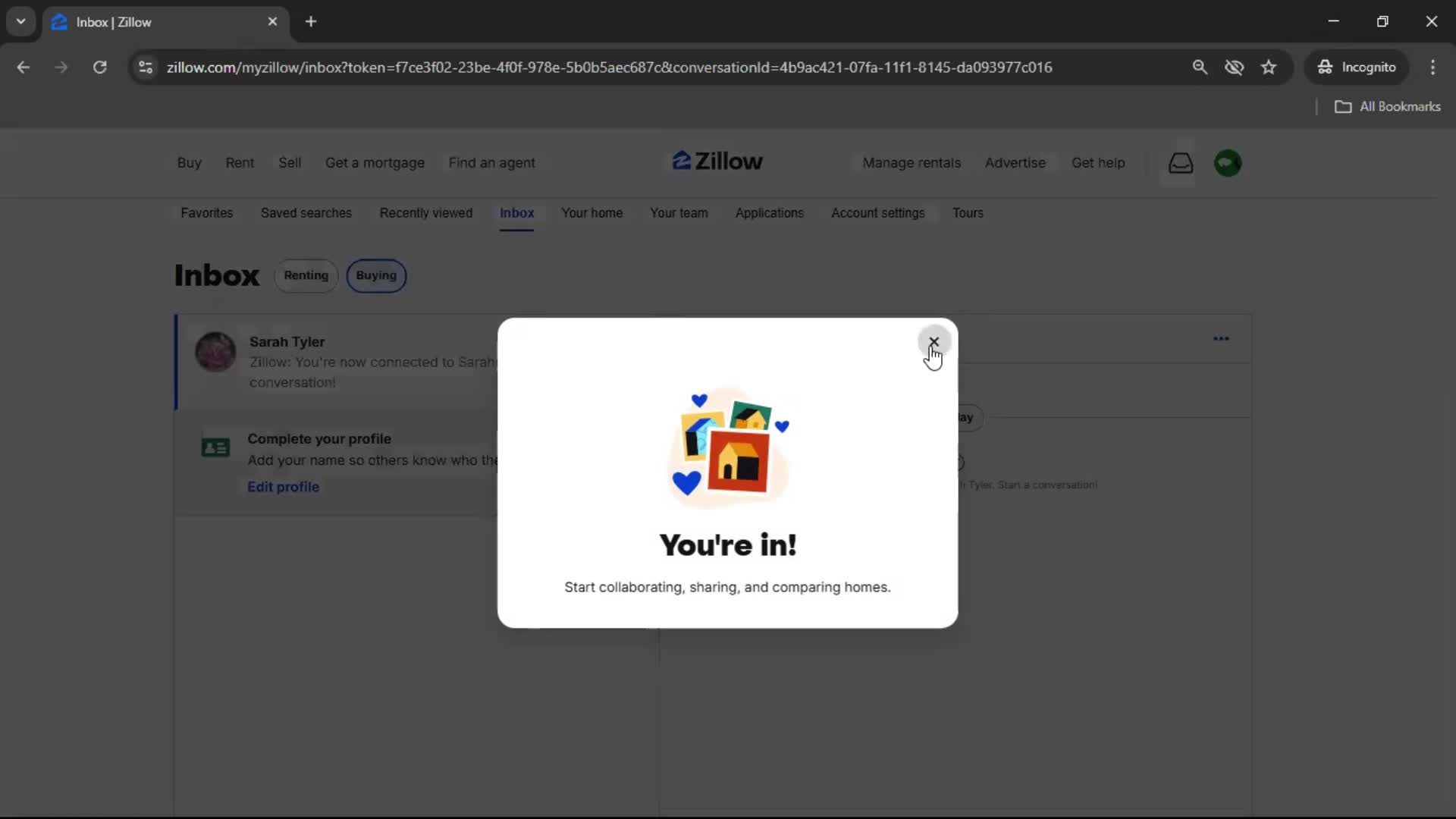Toggle the Incognito indicator
The image size is (1456, 819).
point(1357,67)
